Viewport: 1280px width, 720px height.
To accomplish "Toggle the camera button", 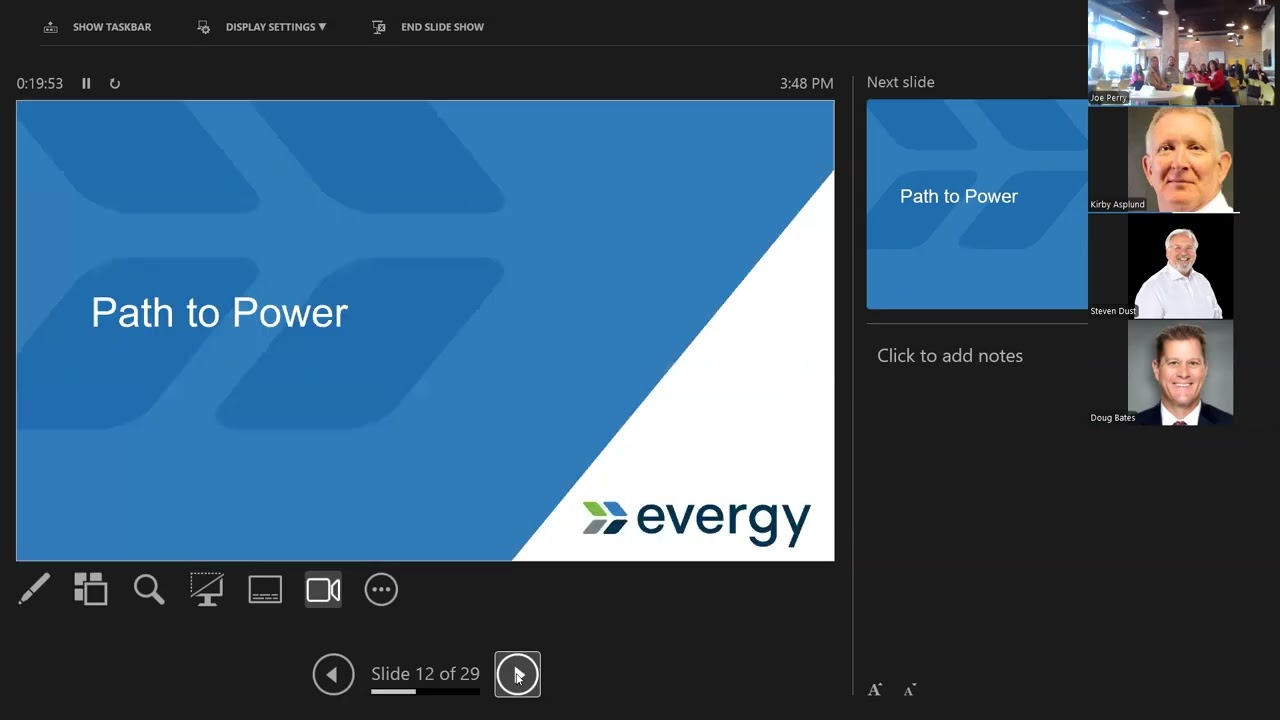I will point(323,590).
